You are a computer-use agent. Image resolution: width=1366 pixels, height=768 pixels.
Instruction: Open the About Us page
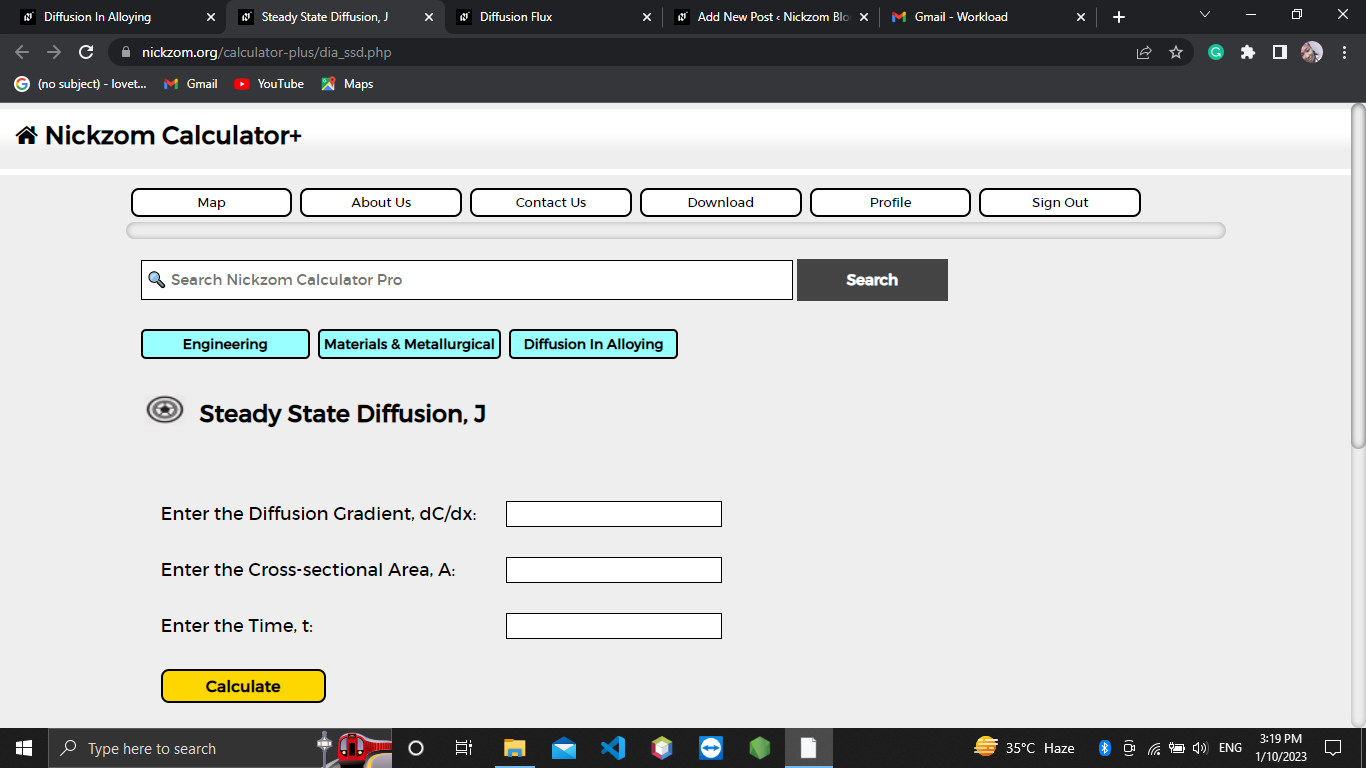[x=381, y=202]
